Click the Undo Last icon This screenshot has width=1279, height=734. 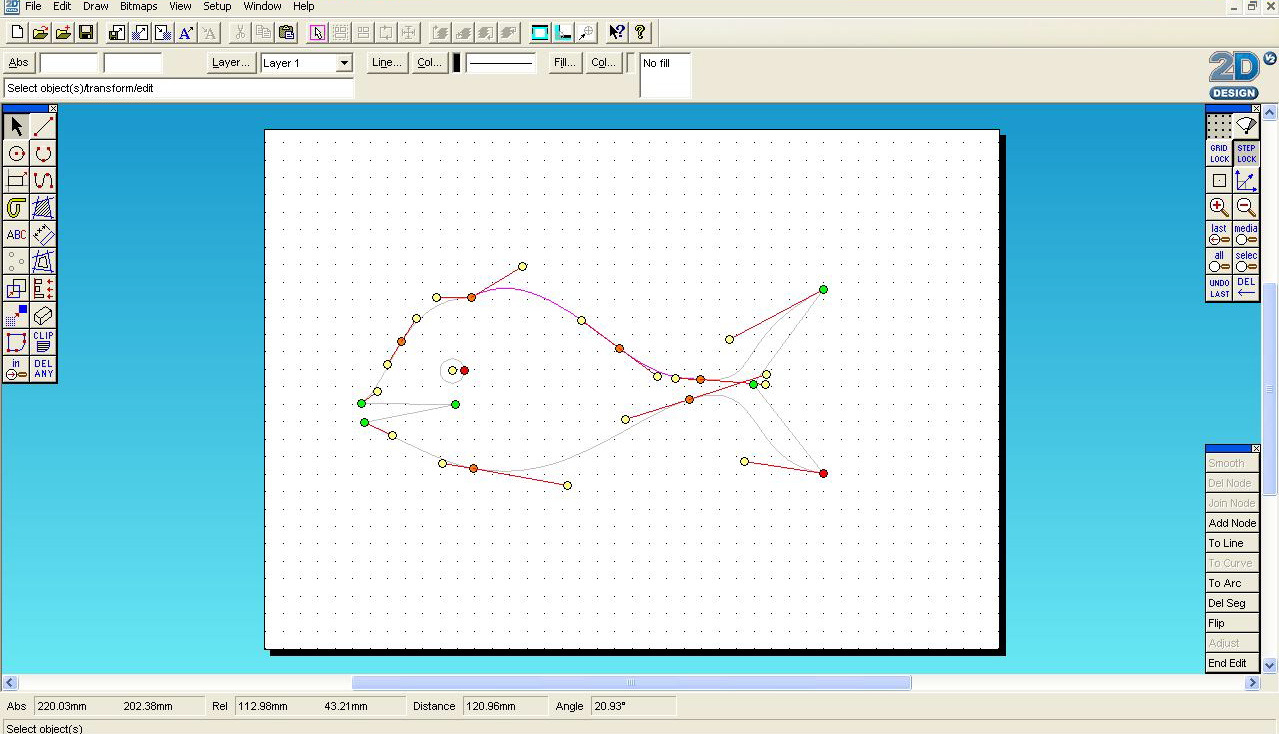click(x=1218, y=288)
